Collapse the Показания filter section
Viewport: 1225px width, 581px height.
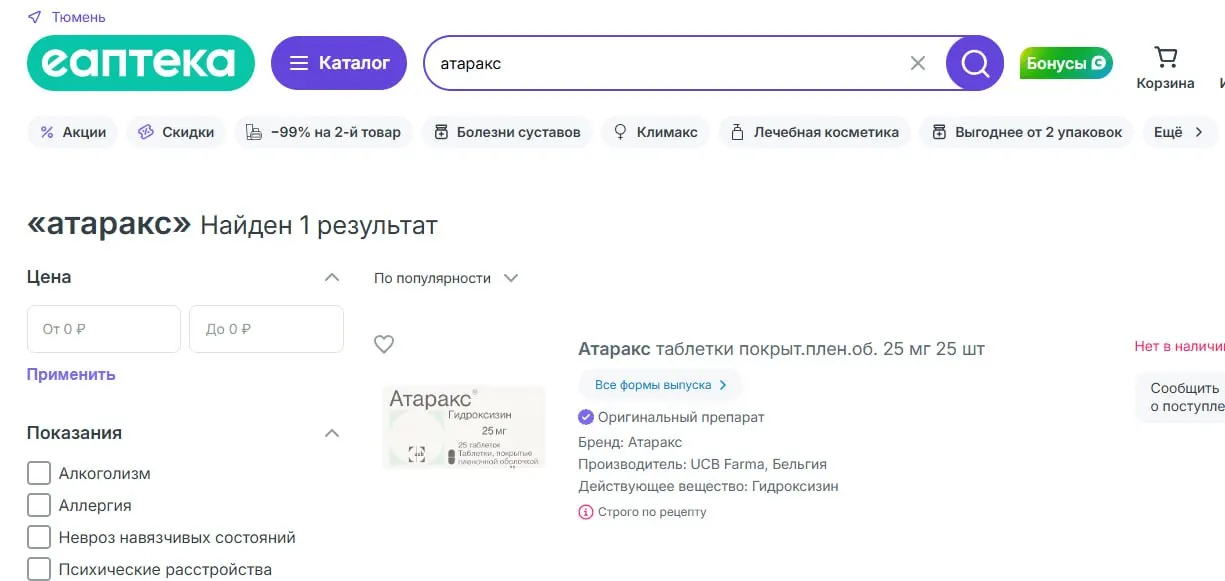coord(332,433)
